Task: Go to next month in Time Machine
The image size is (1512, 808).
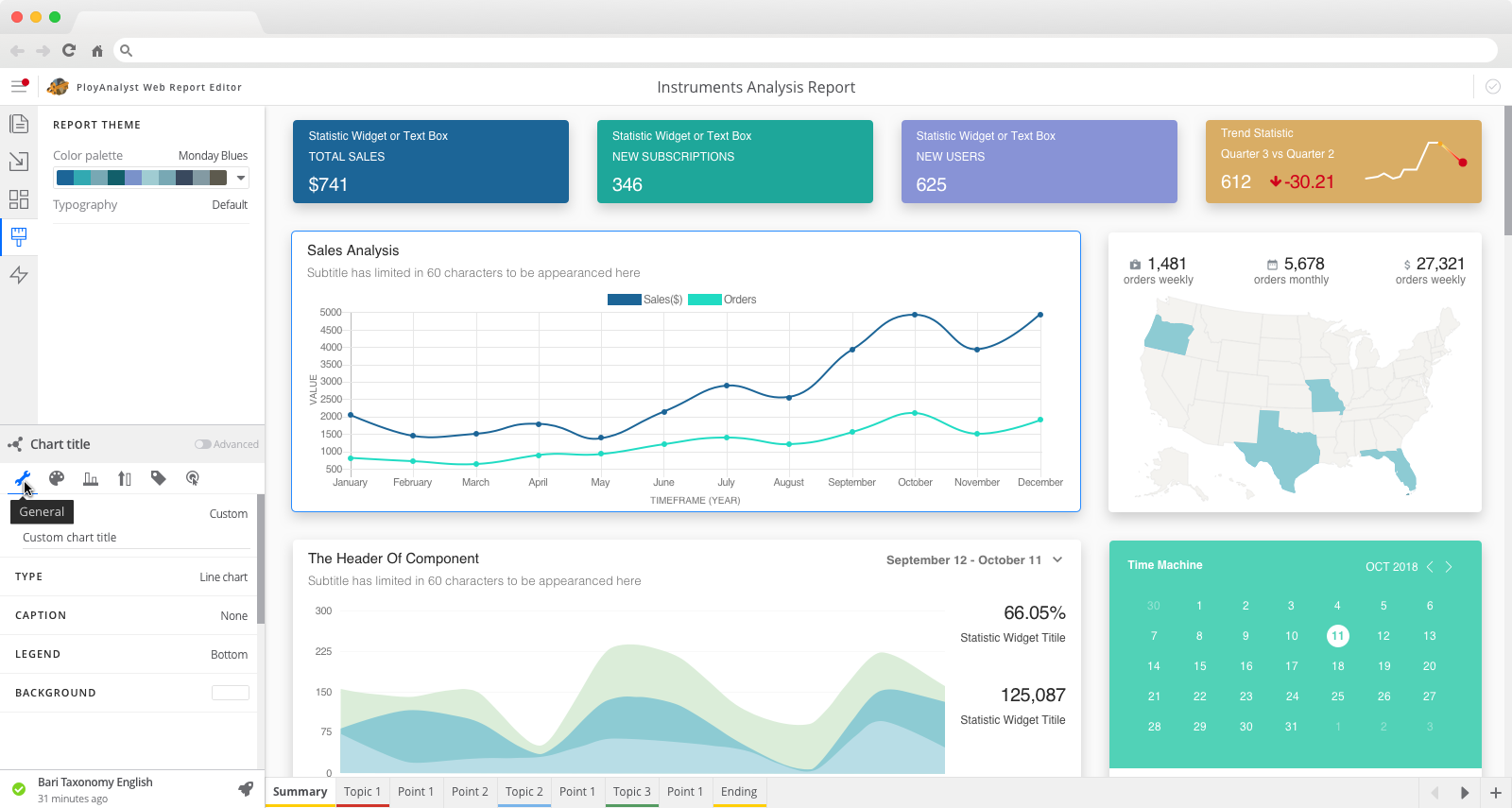Action: tap(1449, 566)
